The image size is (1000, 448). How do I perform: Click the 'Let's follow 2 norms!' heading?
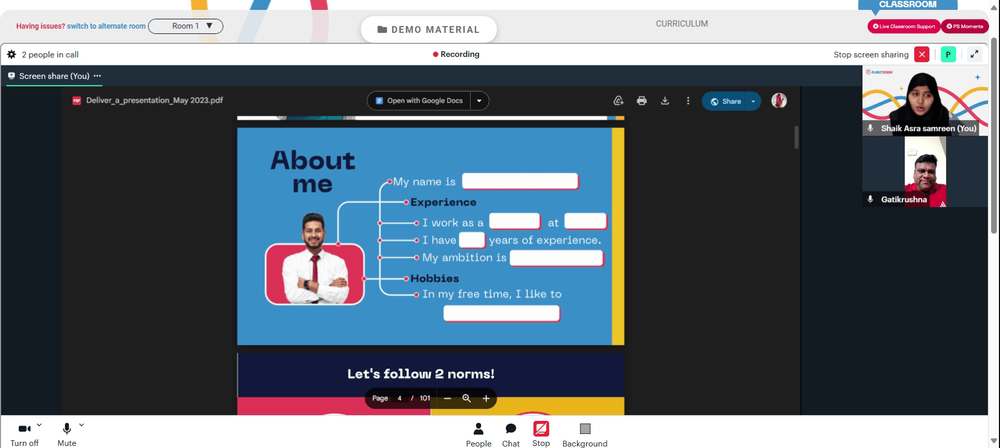point(421,374)
